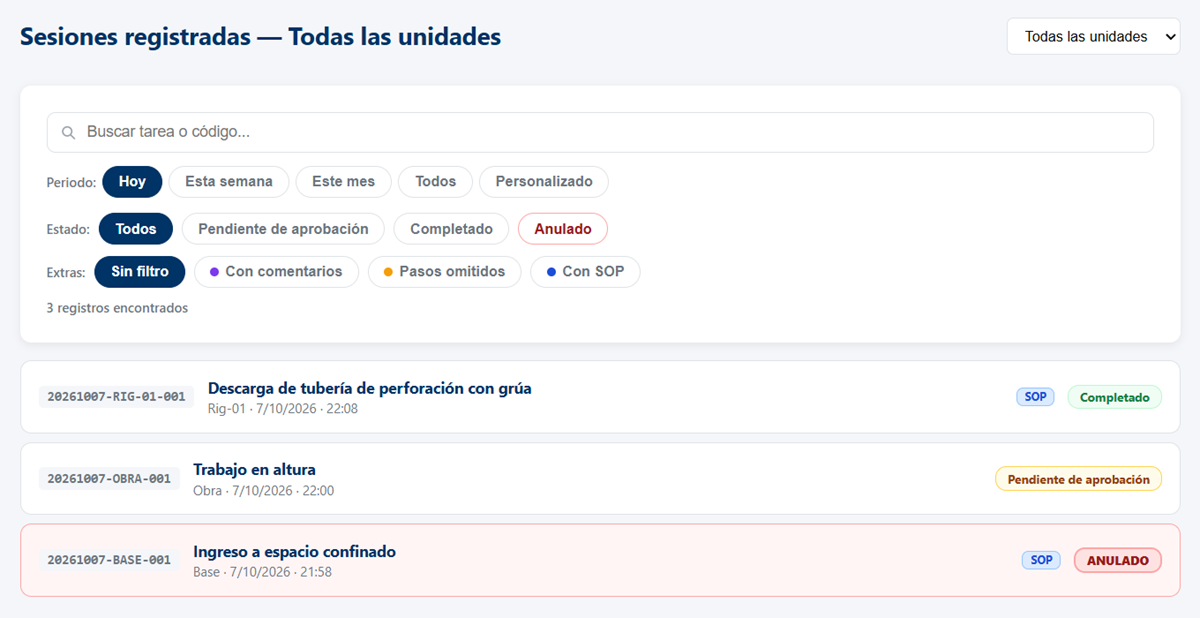Viewport: 1200px width, 618px height.
Task: Filter by "Esta semana" period
Action: [229, 182]
